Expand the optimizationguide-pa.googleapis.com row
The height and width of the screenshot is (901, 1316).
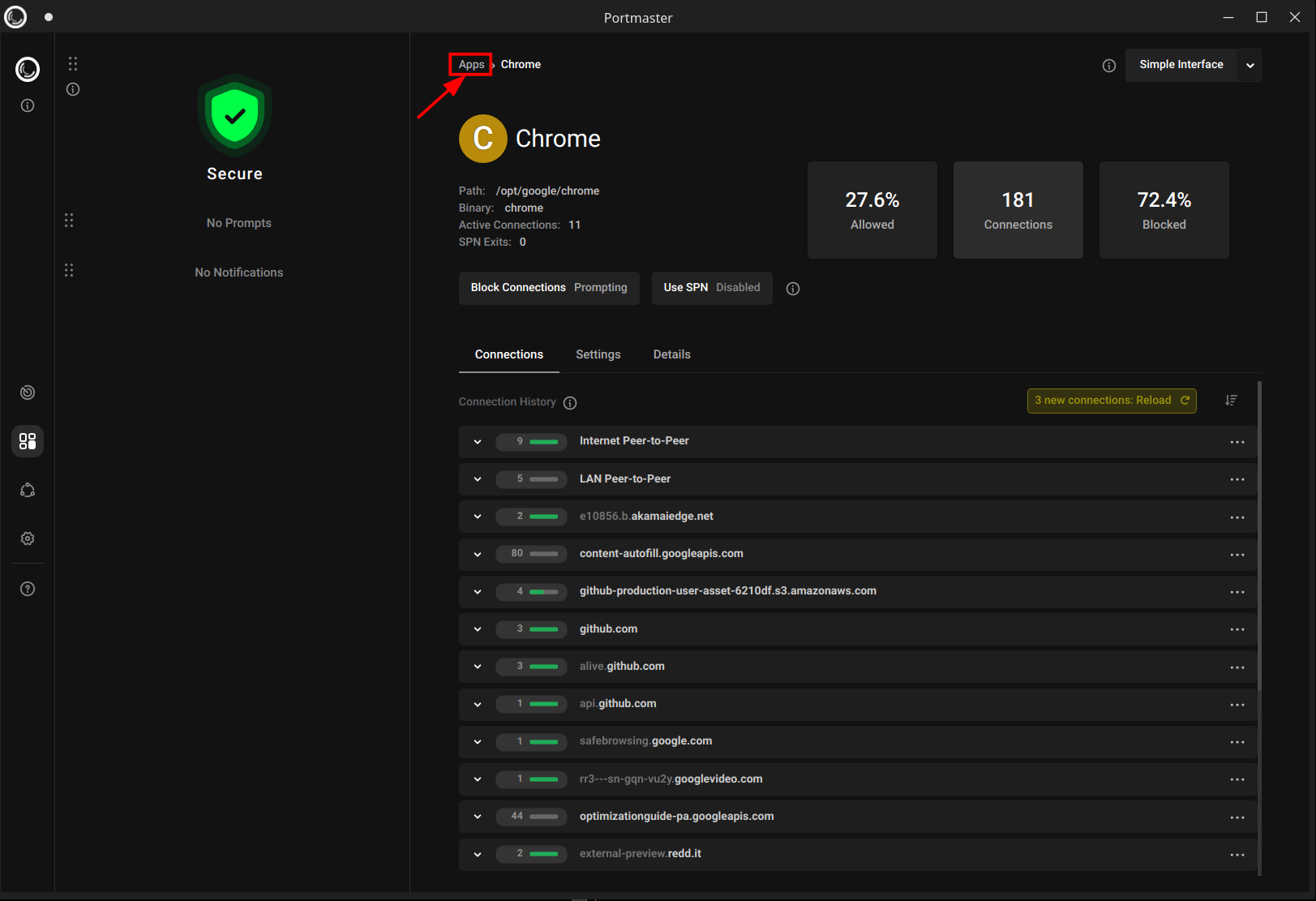point(478,817)
